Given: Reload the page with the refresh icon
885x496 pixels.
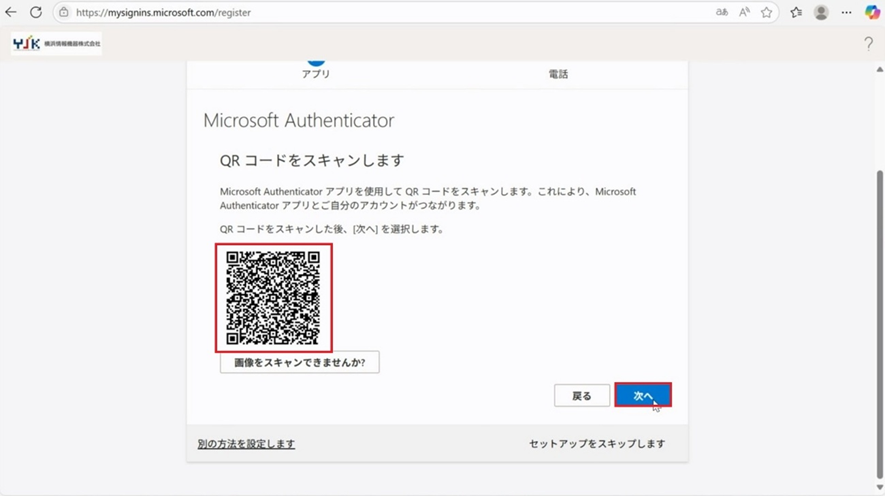Looking at the screenshot, I should point(36,13).
